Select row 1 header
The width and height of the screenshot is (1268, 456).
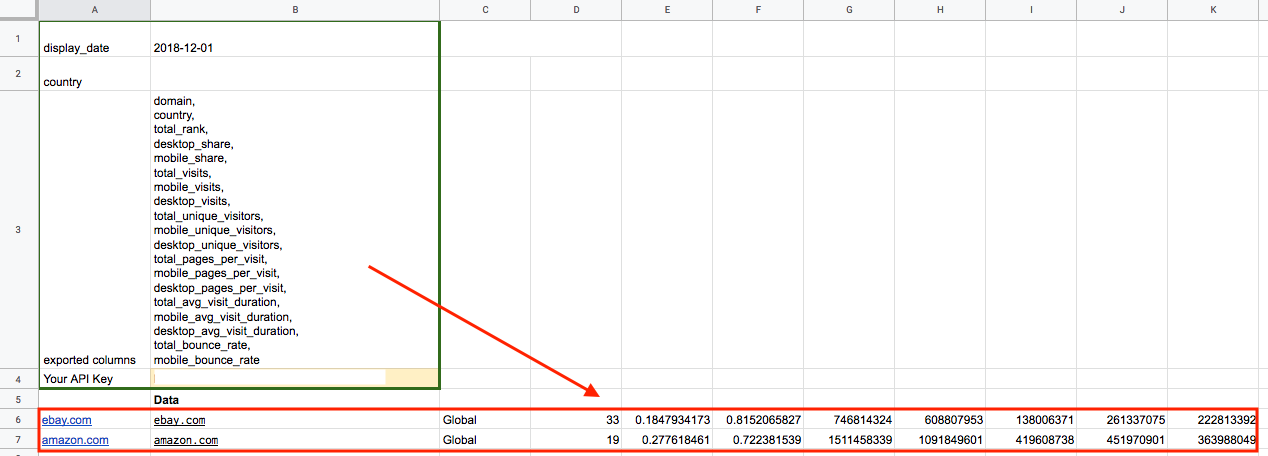point(19,39)
